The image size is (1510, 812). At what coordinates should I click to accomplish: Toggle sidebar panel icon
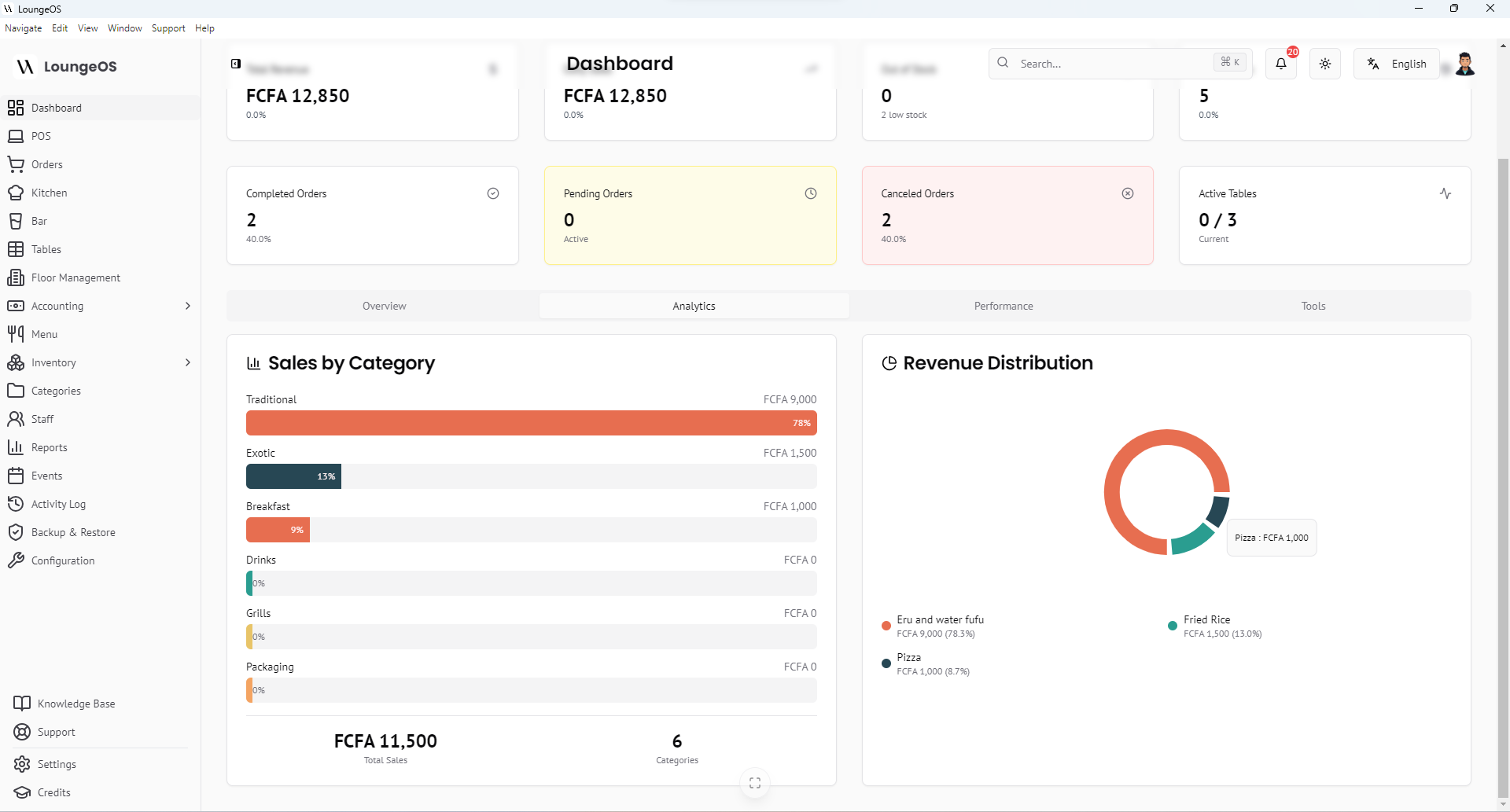236,64
